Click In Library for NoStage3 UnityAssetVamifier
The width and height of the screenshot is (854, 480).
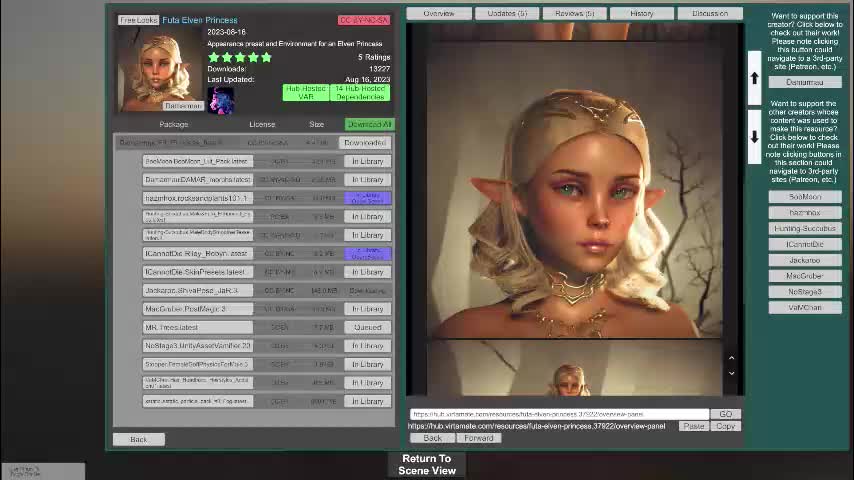368,346
